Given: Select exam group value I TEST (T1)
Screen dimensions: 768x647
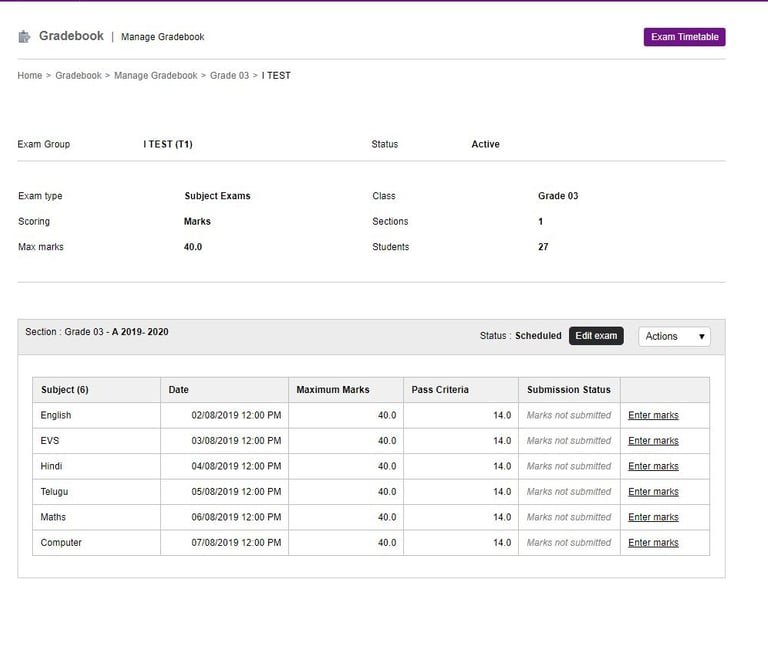Looking at the screenshot, I should [168, 144].
